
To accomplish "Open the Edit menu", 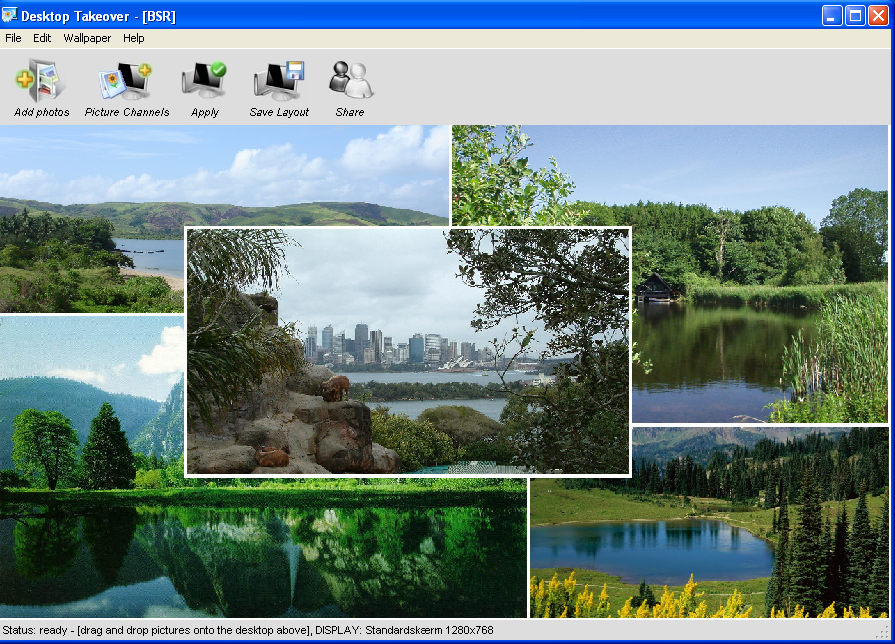I will coord(42,38).
